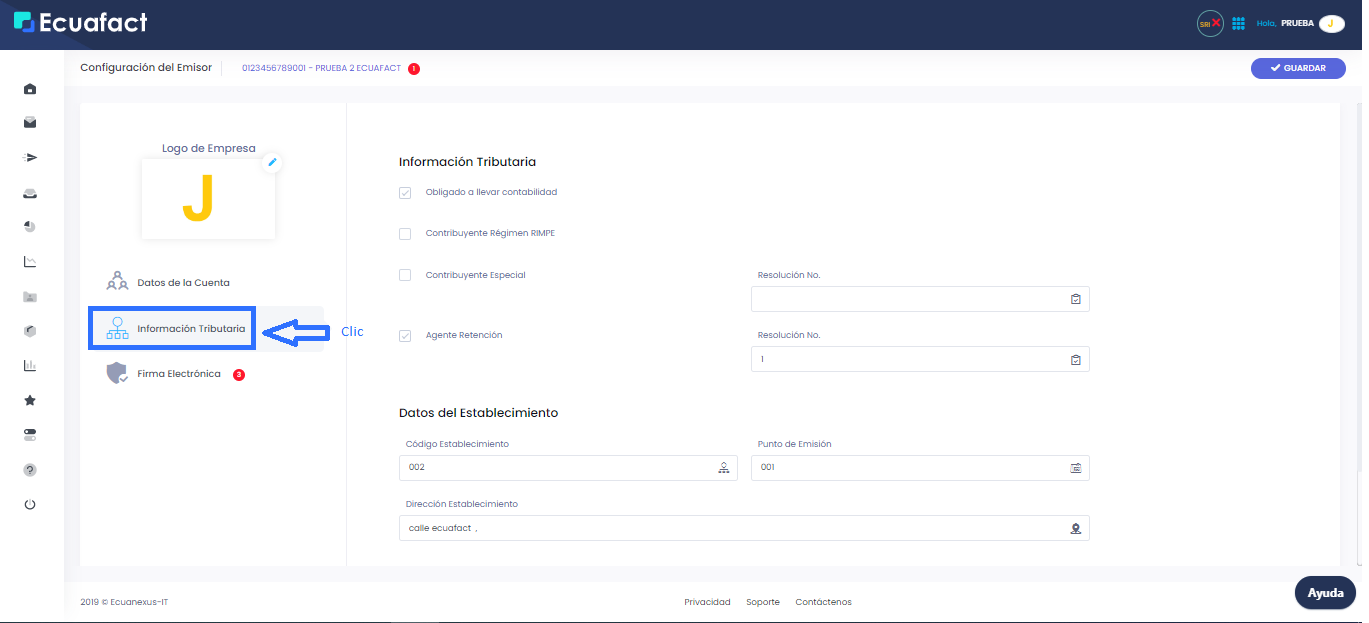Click the star favorites icon in sidebar

(x=29, y=399)
